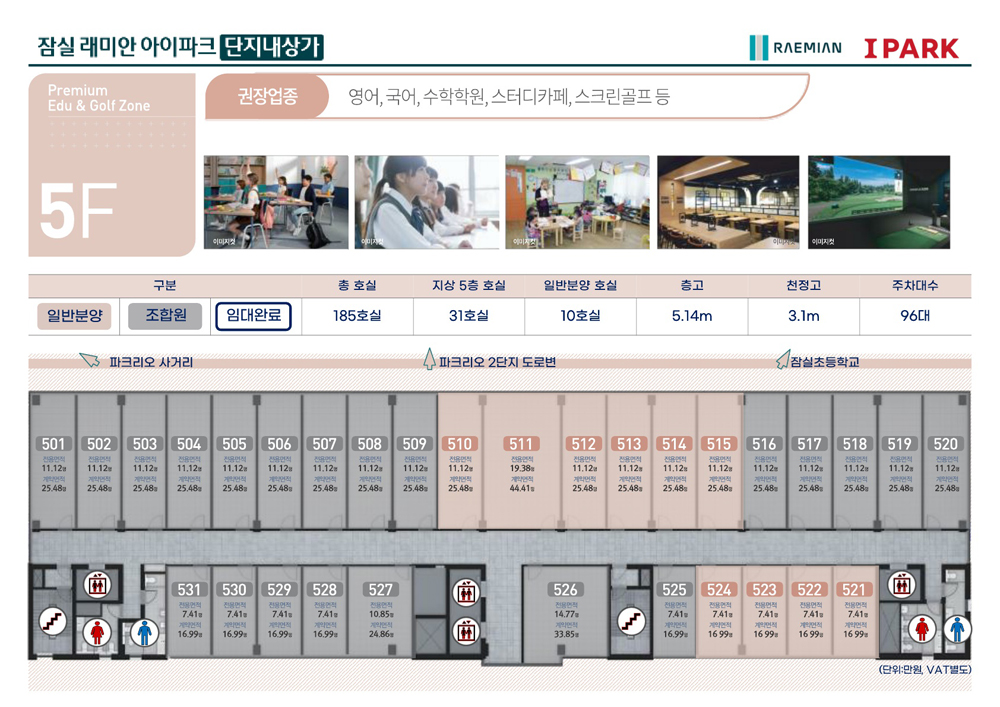Open the screen golf photo

[x=879, y=202]
